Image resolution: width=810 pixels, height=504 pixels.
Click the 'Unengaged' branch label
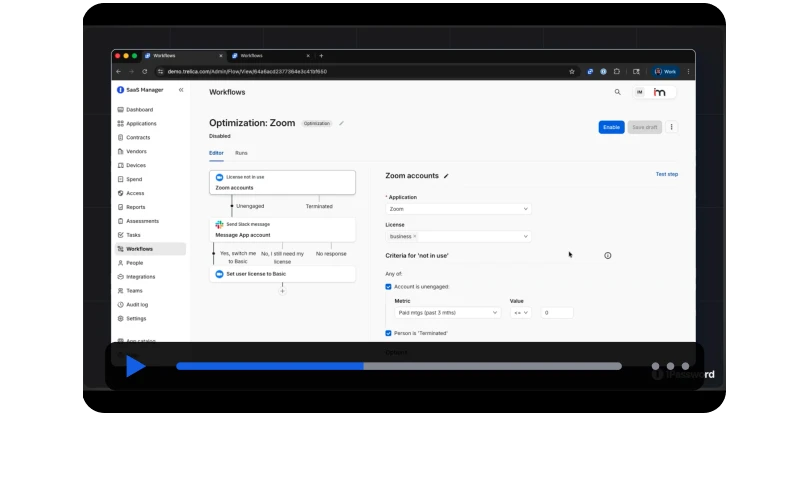[250, 206]
